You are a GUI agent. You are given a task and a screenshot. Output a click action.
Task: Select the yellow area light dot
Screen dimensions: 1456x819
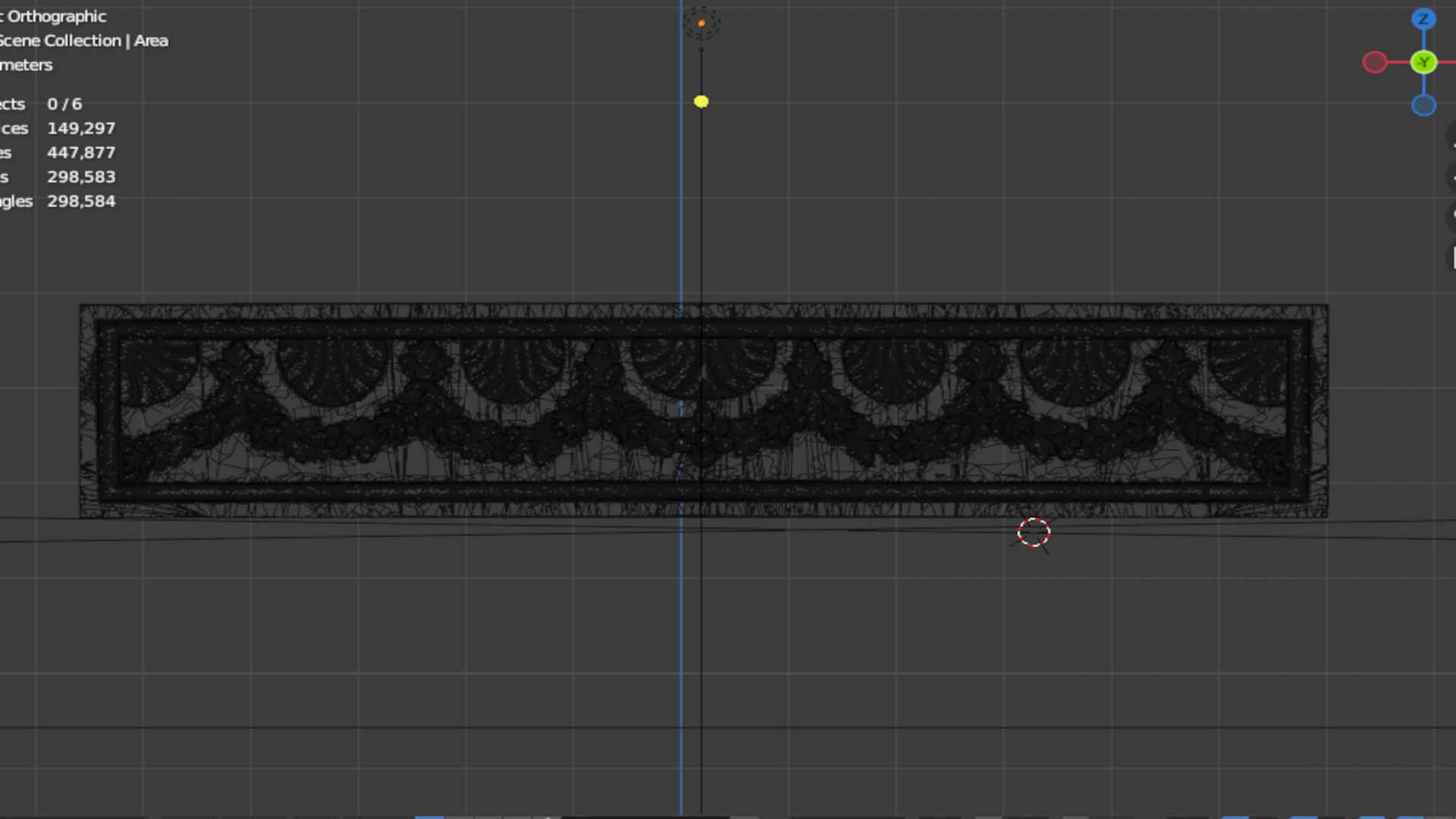[701, 102]
